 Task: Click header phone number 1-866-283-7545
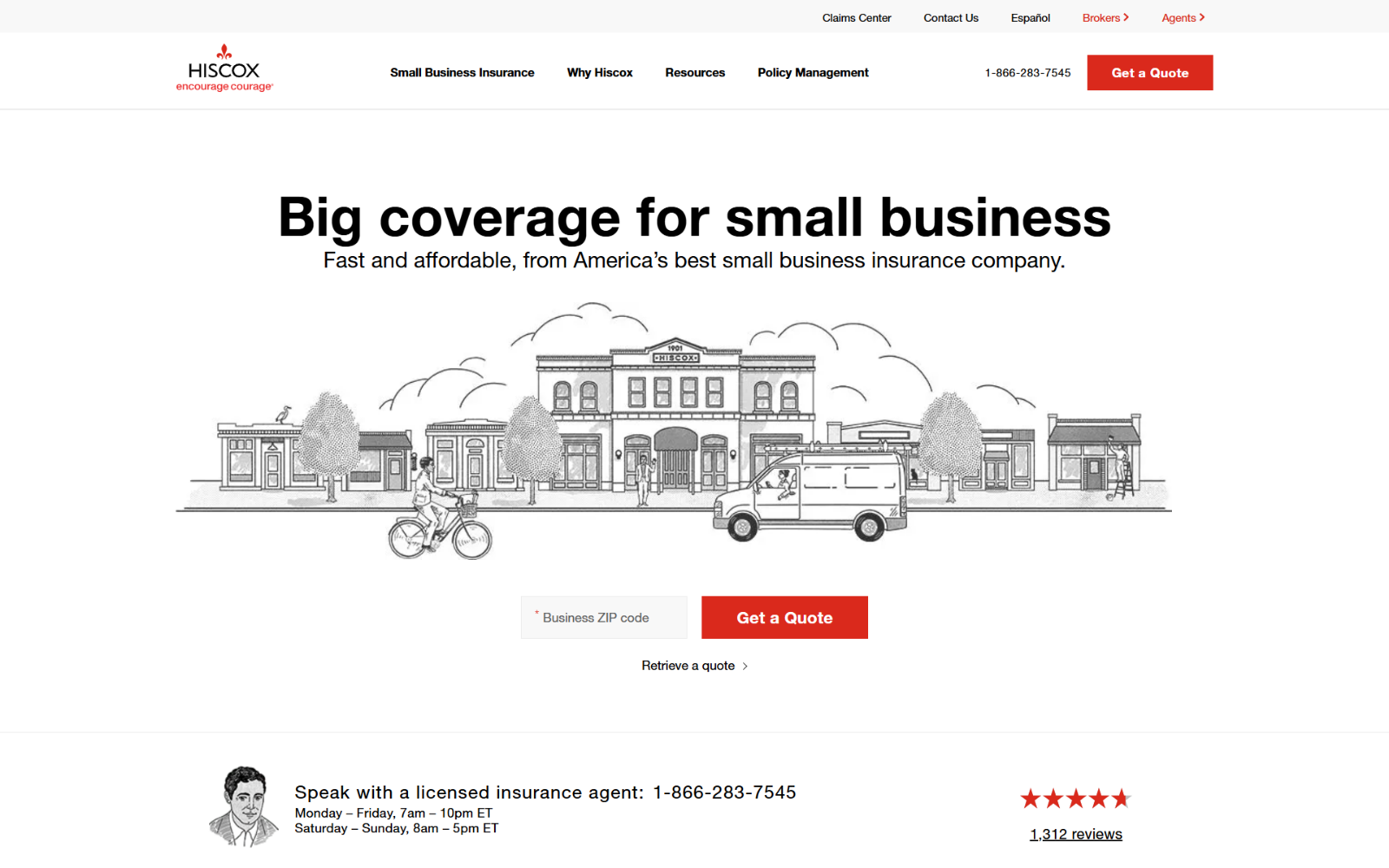pyautogui.click(x=1028, y=73)
